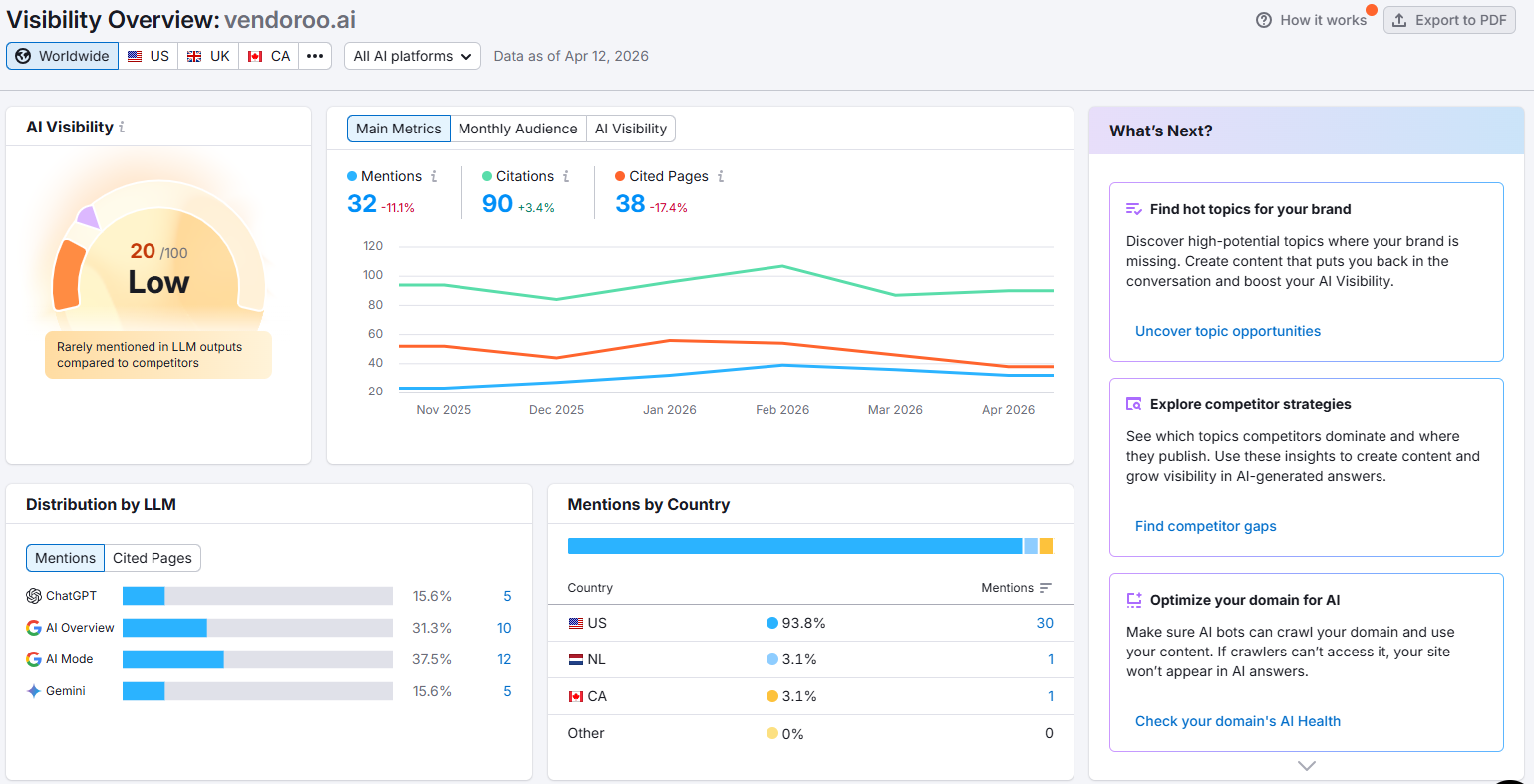The height and width of the screenshot is (784, 1534).
Task: Switch to the Monthly Audience tab
Action: 517,128
